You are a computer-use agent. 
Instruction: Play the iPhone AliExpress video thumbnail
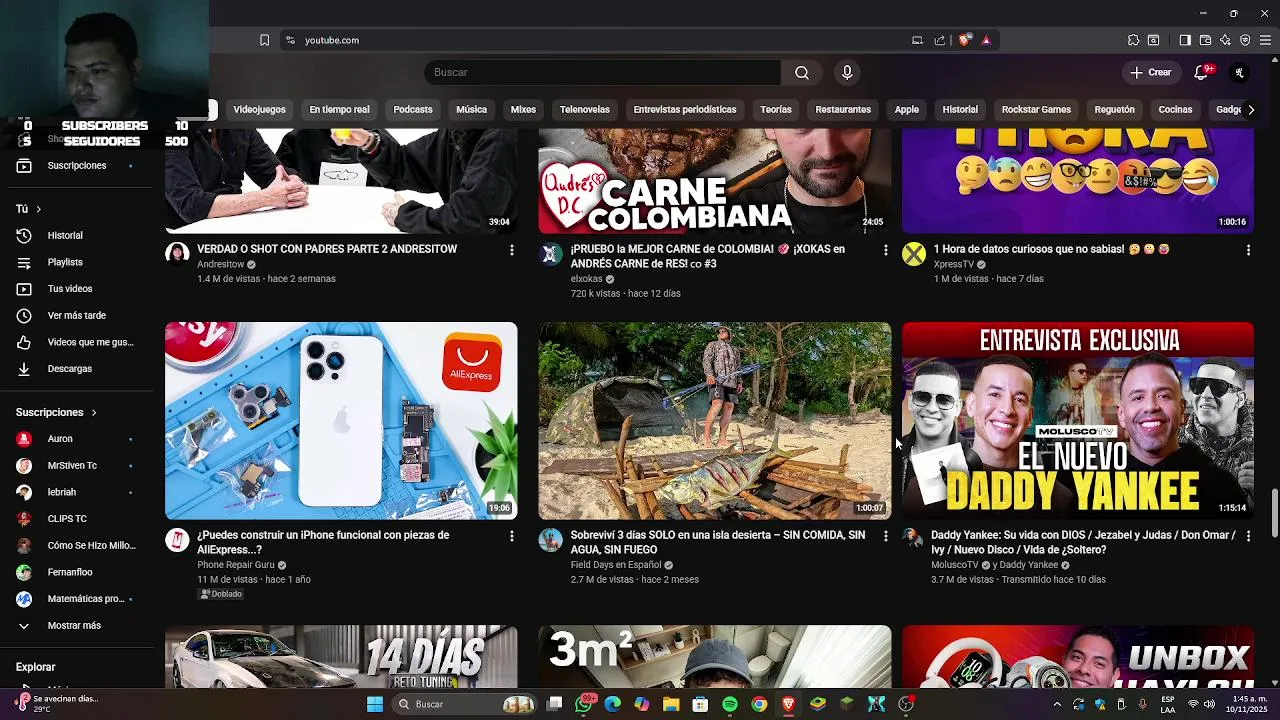coord(341,421)
